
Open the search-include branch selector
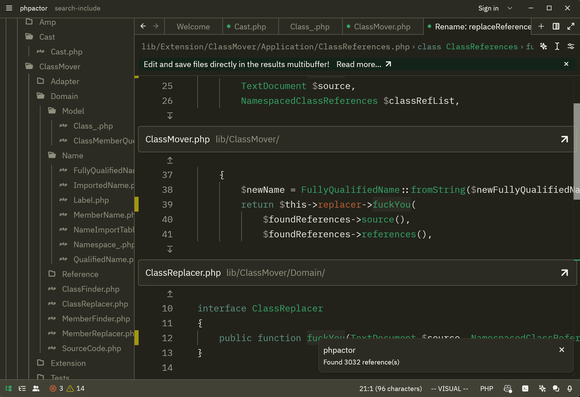tap(77, 8)
